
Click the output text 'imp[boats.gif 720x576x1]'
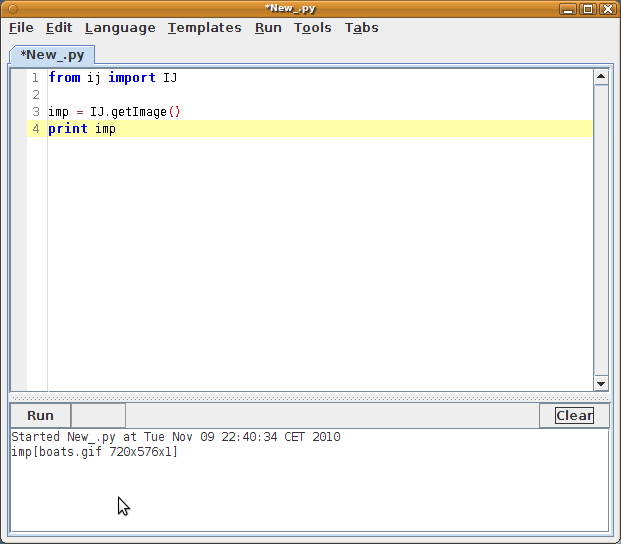pos(94,452)
